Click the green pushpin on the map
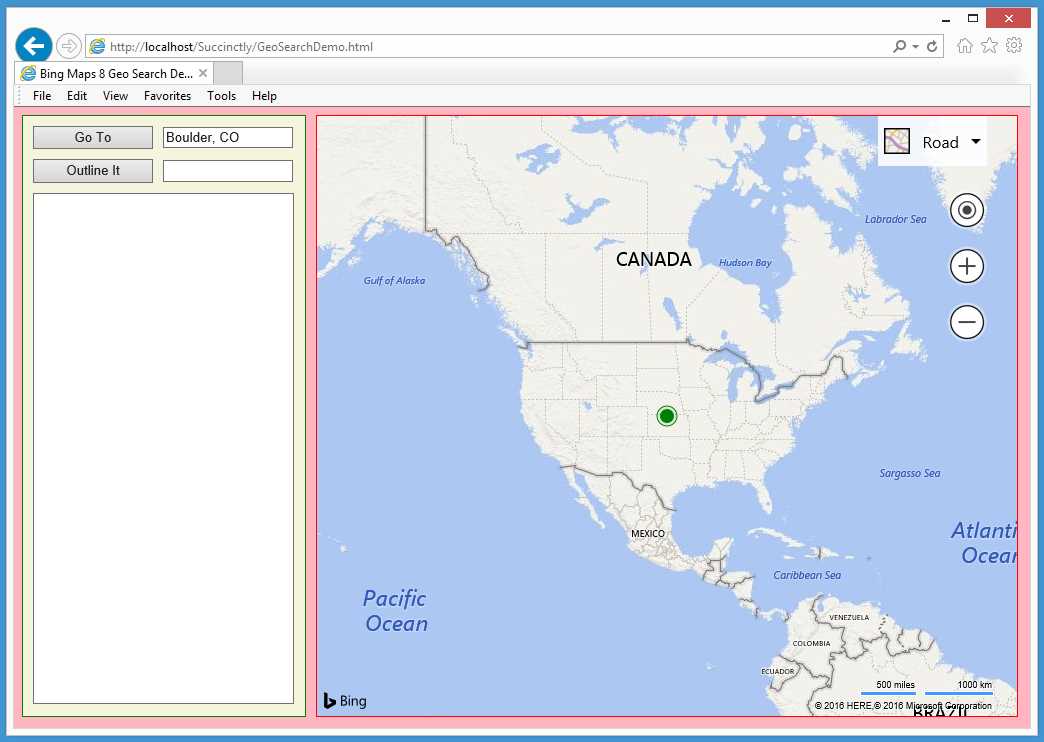The width and height of the screenshot is (1044, 742). coord(667,415)
